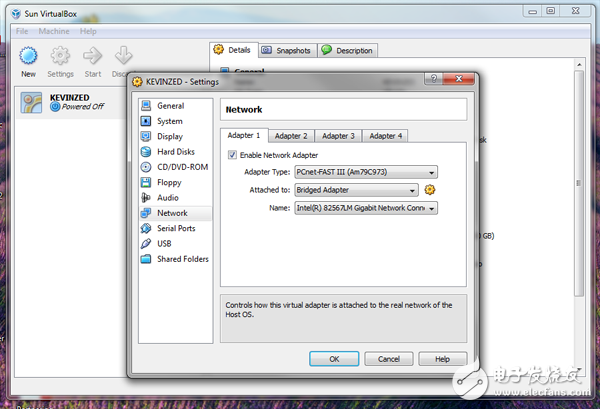Select Hard Disks settings category
Image resolution: width=600 pixels, height=409 pixels.
[174, 152]
